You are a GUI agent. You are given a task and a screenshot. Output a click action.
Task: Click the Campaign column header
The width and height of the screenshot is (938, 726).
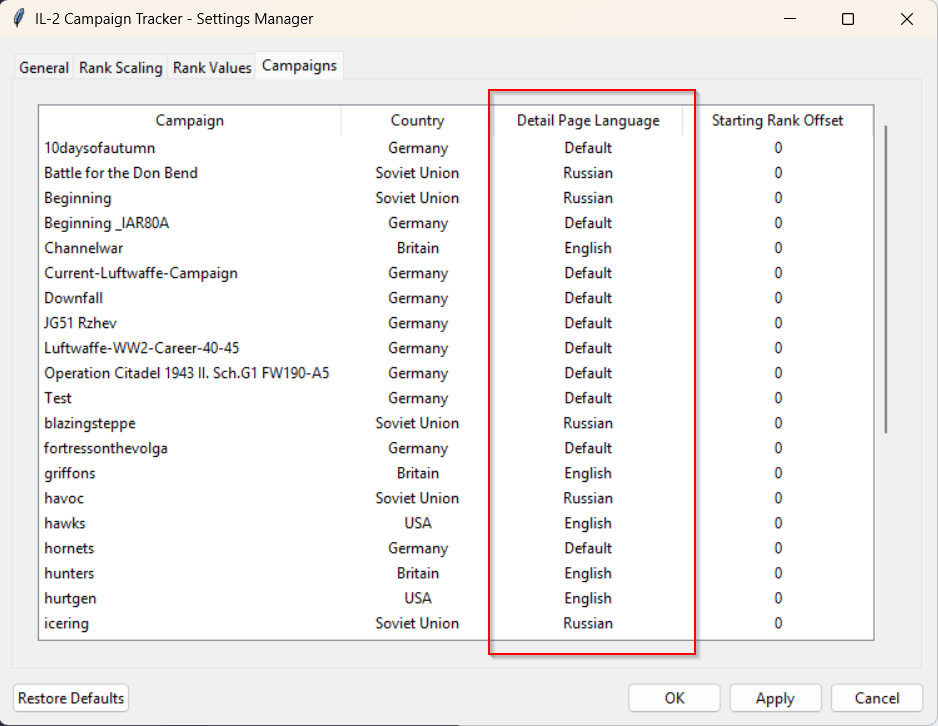[189, 120]
